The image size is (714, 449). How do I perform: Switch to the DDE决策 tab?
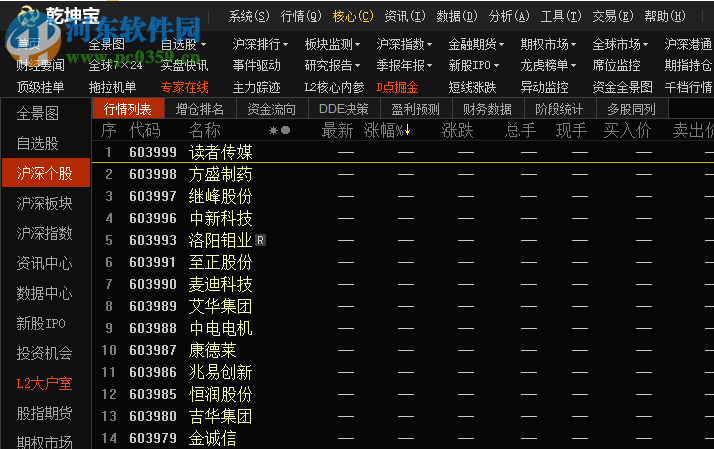[x=344, y=109]
